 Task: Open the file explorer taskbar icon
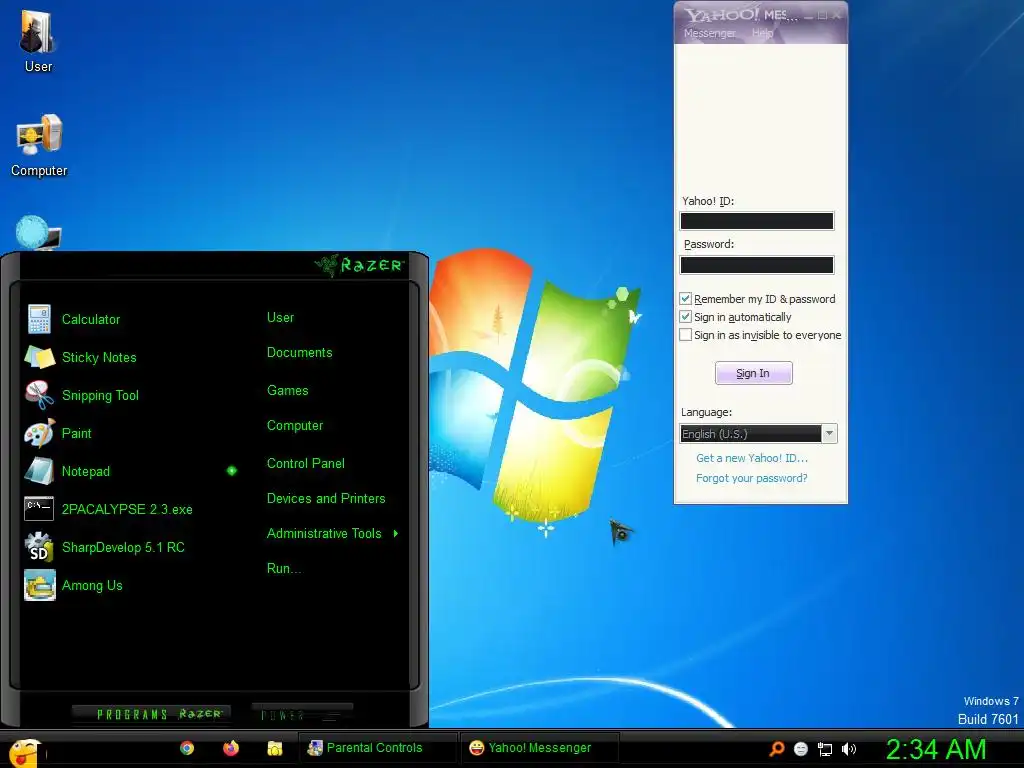[x=275, y=748]
